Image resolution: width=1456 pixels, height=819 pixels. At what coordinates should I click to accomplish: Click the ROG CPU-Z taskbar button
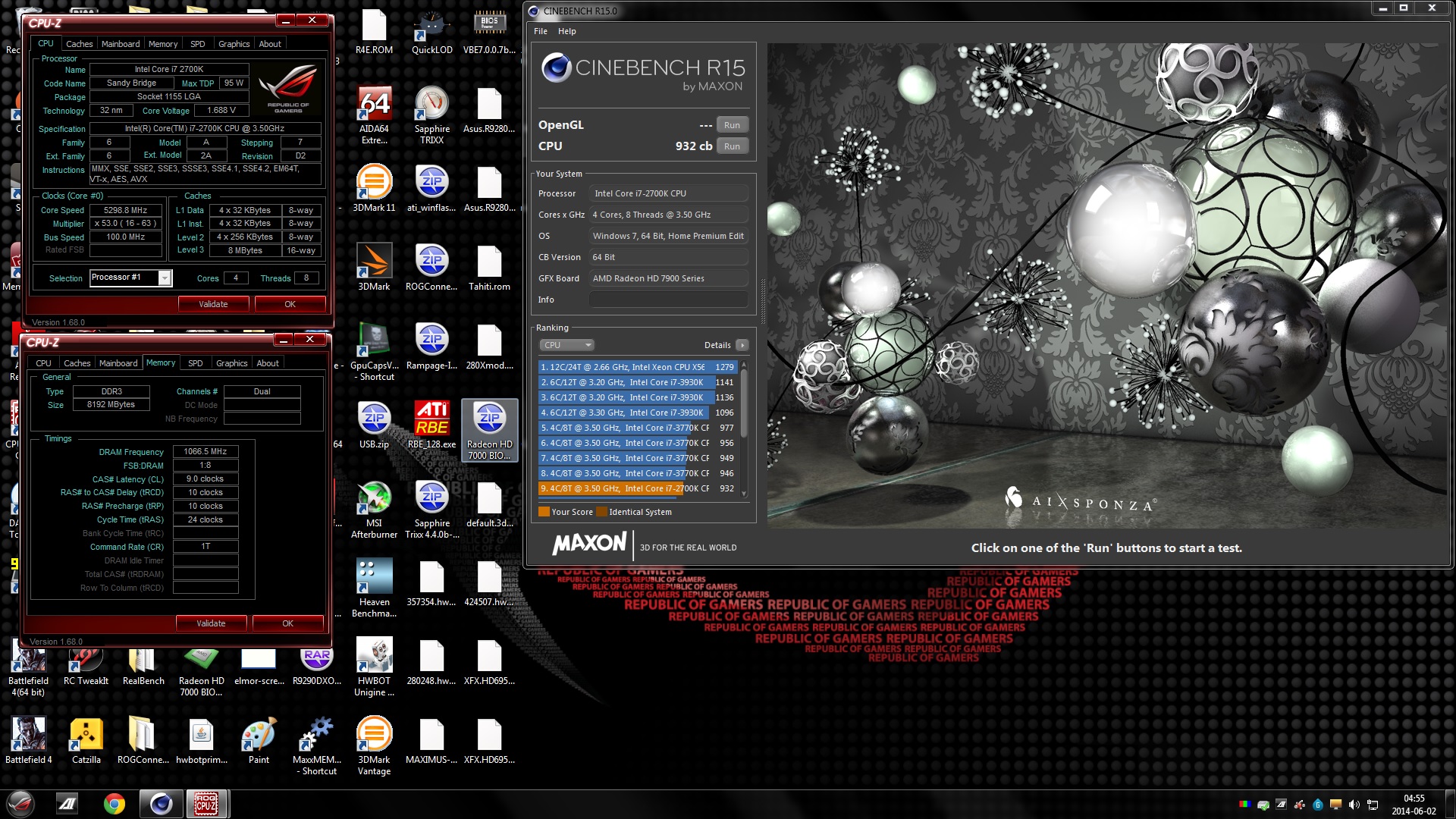(x=206, y=804)
